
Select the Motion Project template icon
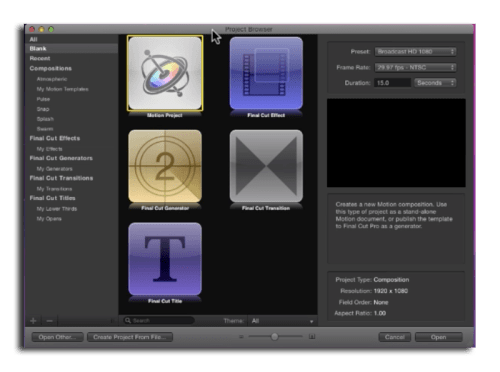[x=165, y=73]
